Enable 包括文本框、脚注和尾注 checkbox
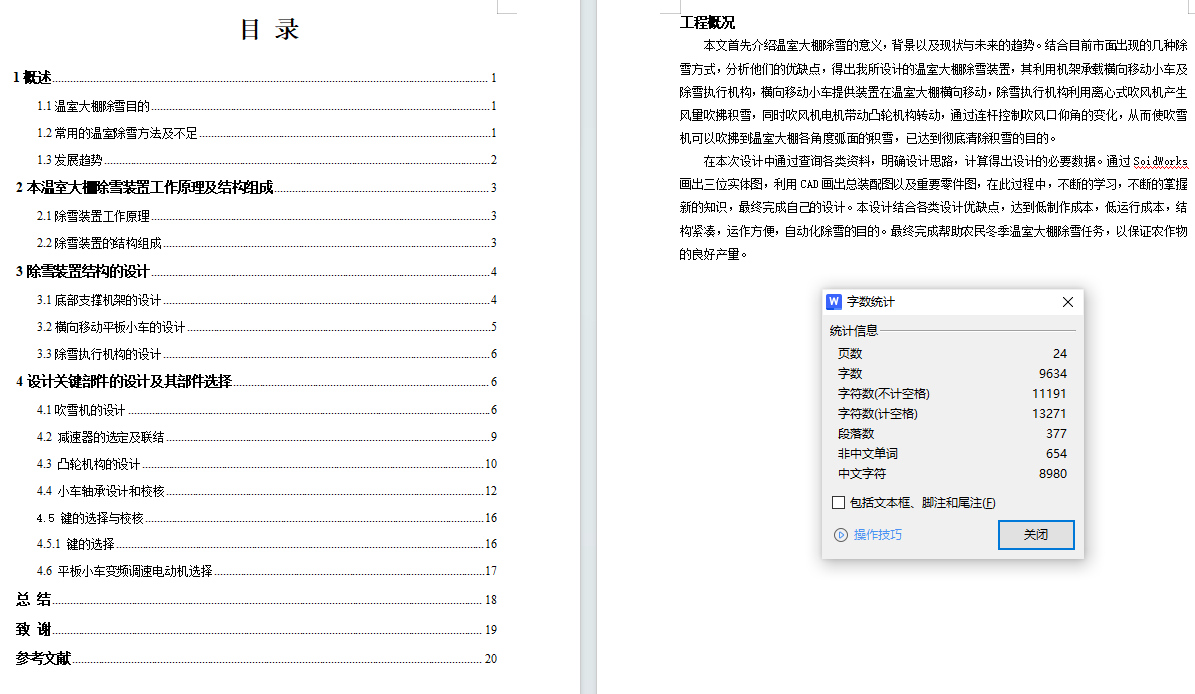Image resolution: width=1195 pixels, height=694 pixels. 838,503
